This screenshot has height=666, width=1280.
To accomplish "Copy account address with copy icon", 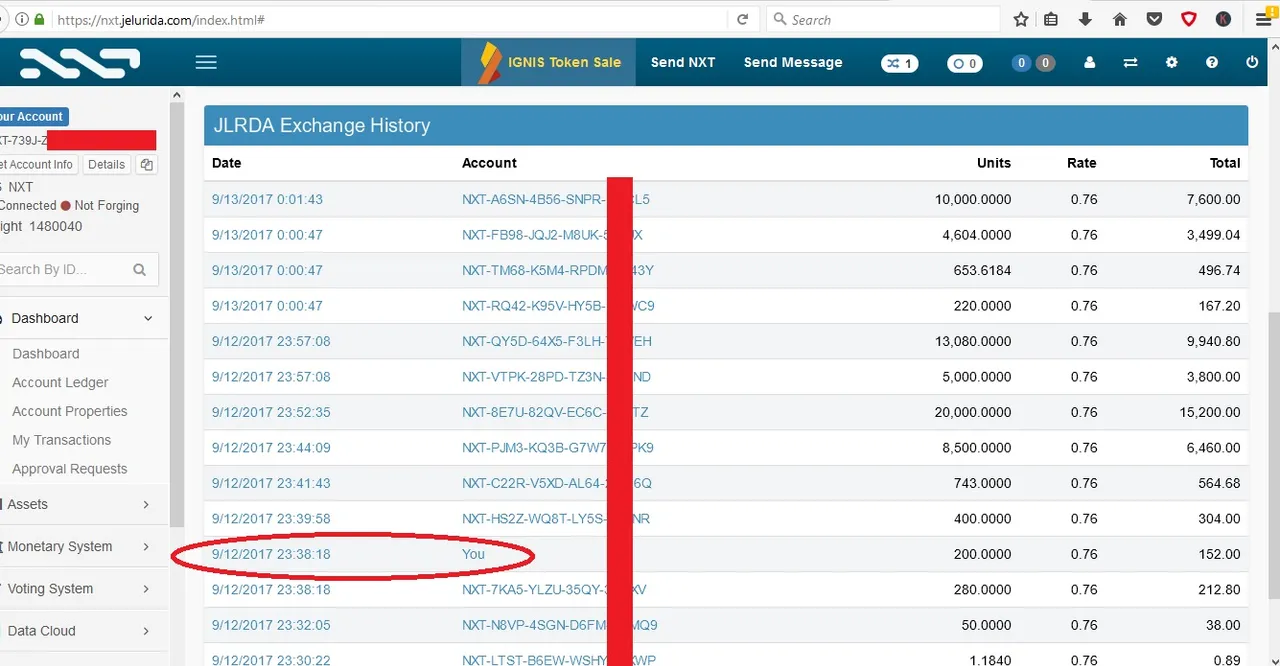I will click(x=146, y=165).
